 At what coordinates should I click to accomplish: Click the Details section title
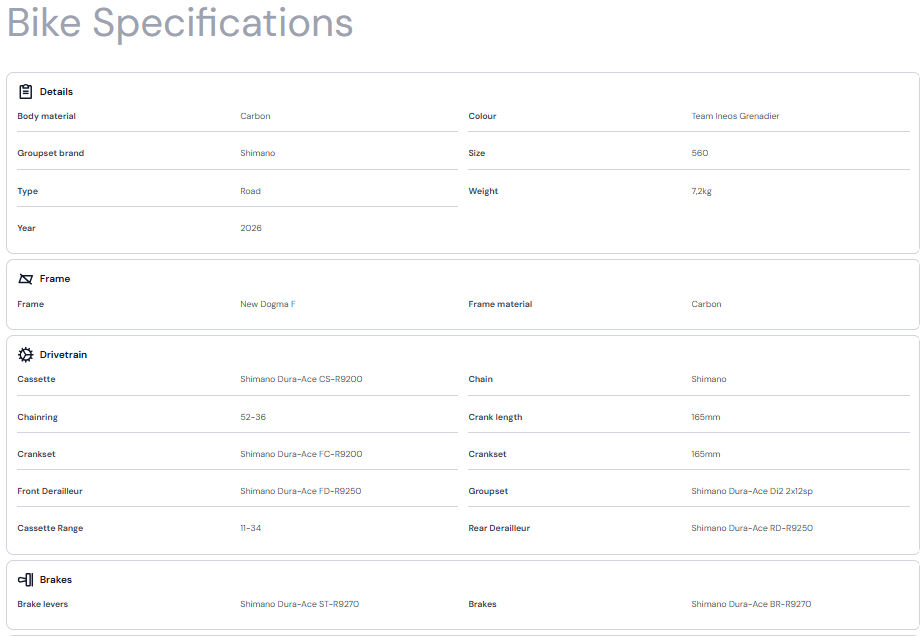[56, 92]
